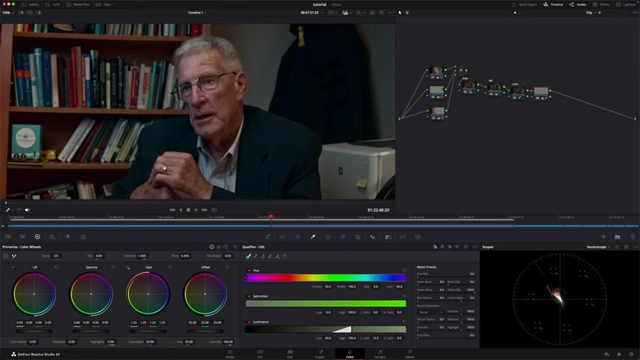Viewport: 640px width, 360px height.
Task: Open the LUTs panel
Action: point(53,4)
